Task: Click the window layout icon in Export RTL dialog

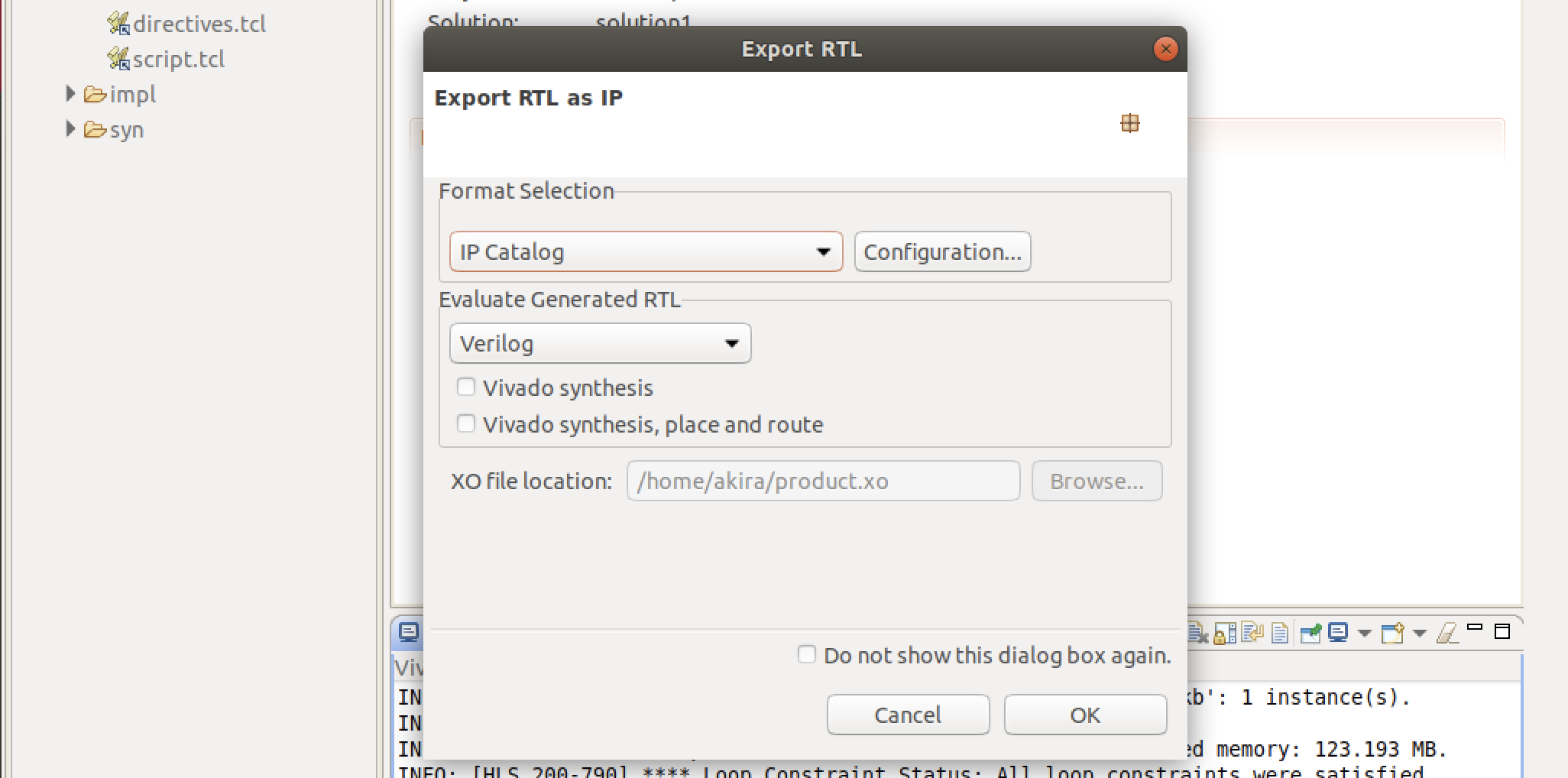Action: [1129, 123]
